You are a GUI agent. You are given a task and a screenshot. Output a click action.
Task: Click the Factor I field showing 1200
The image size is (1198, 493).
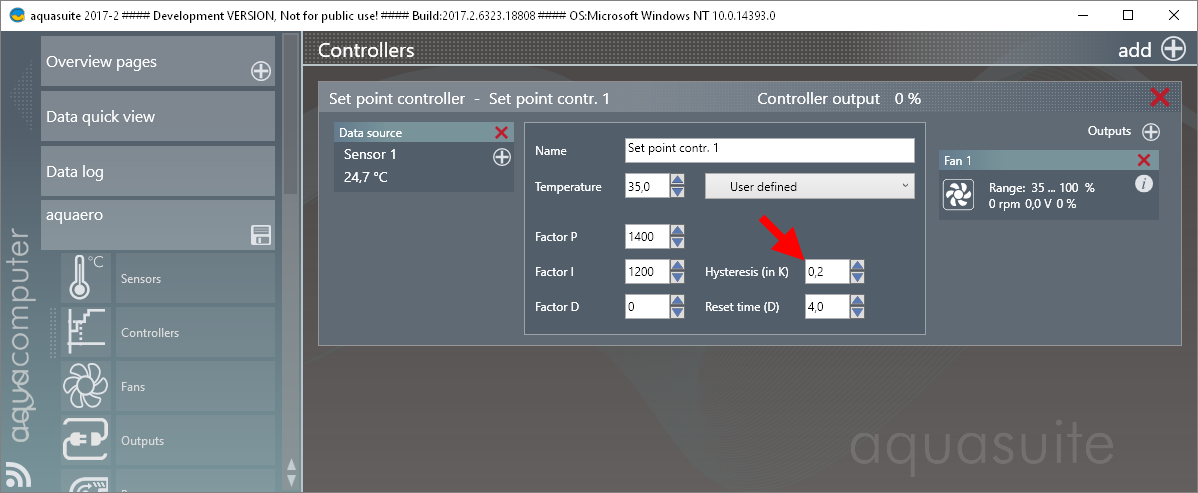[x=646, y=271]
